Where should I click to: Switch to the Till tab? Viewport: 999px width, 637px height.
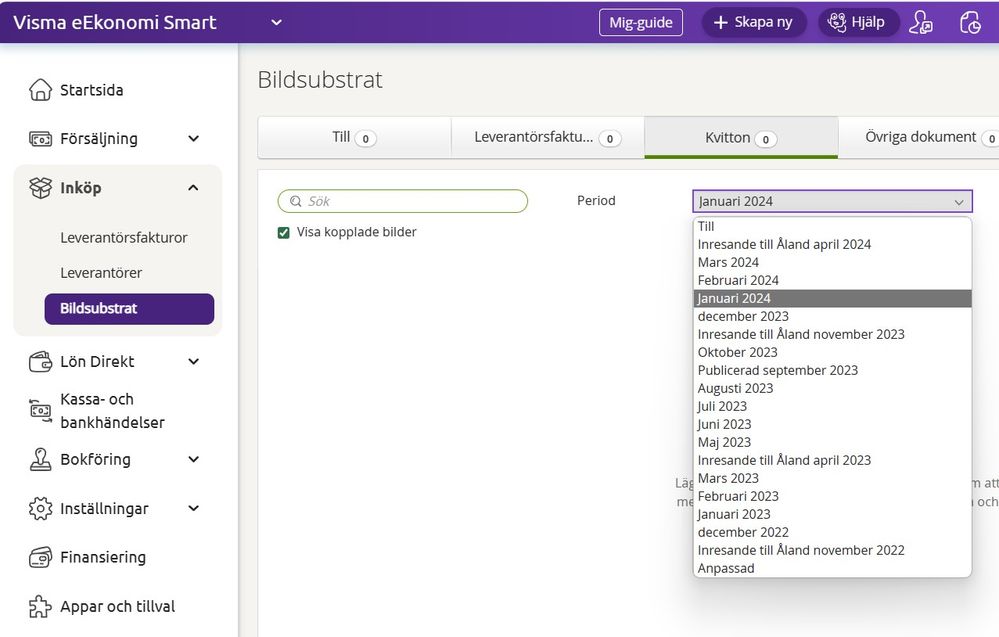click(x=354, y=138)
